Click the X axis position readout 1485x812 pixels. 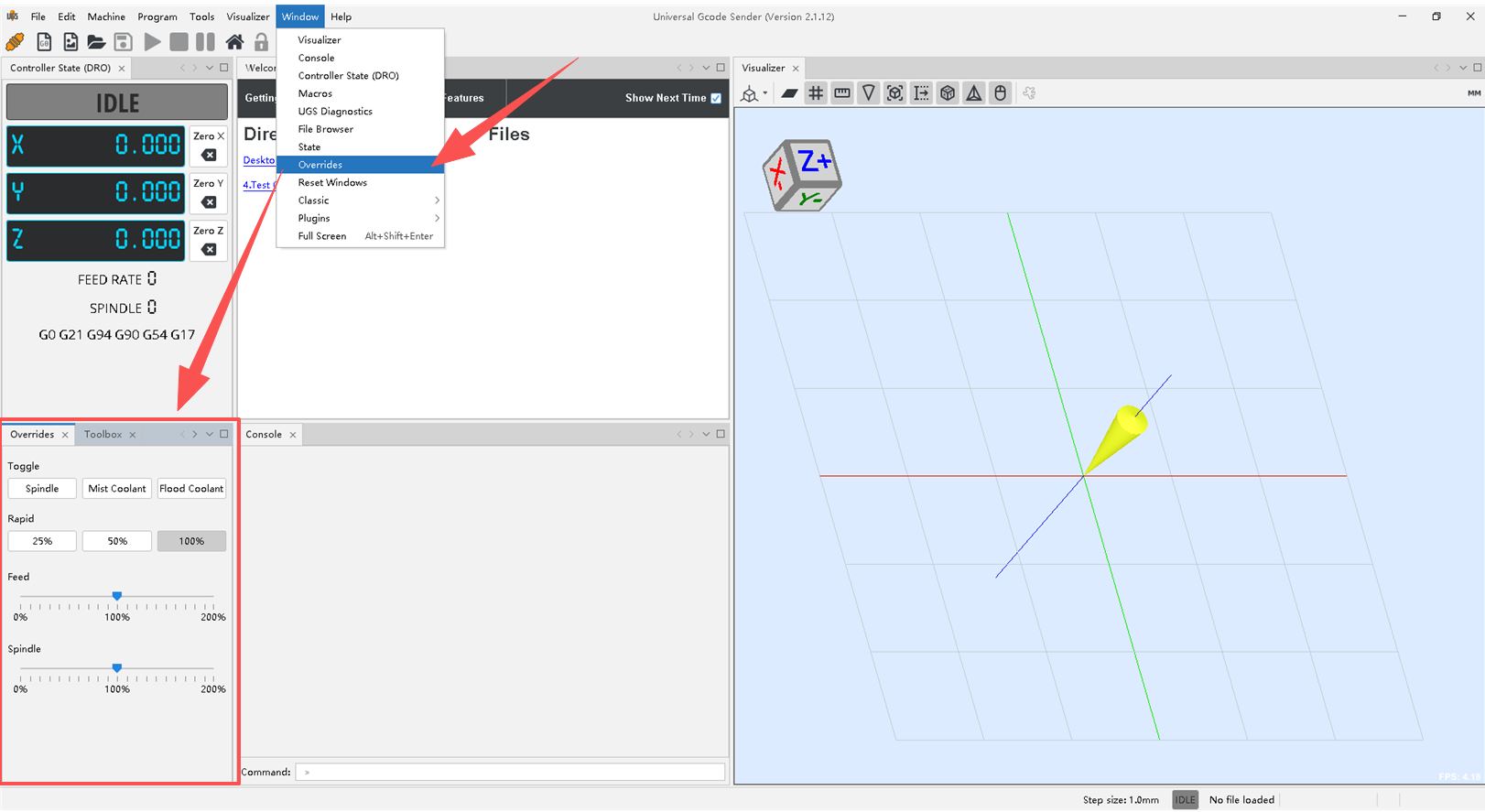[96, 145]
